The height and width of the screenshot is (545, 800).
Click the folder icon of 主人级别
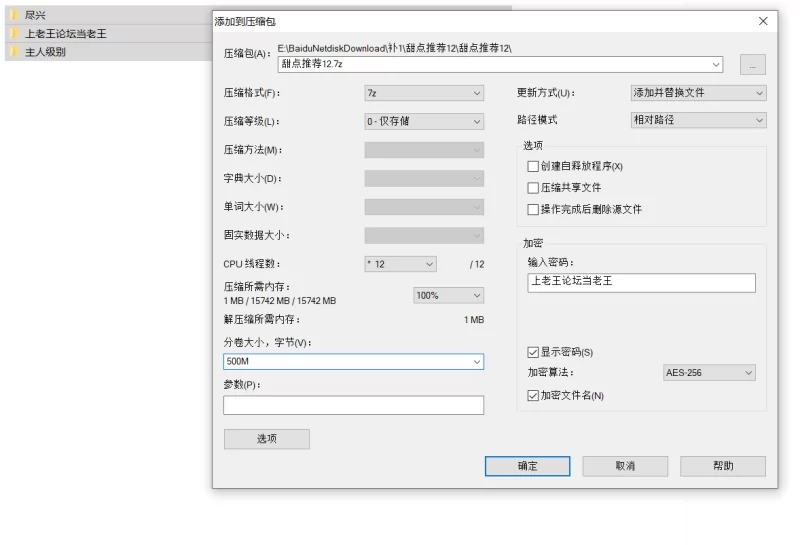(14, 52)
